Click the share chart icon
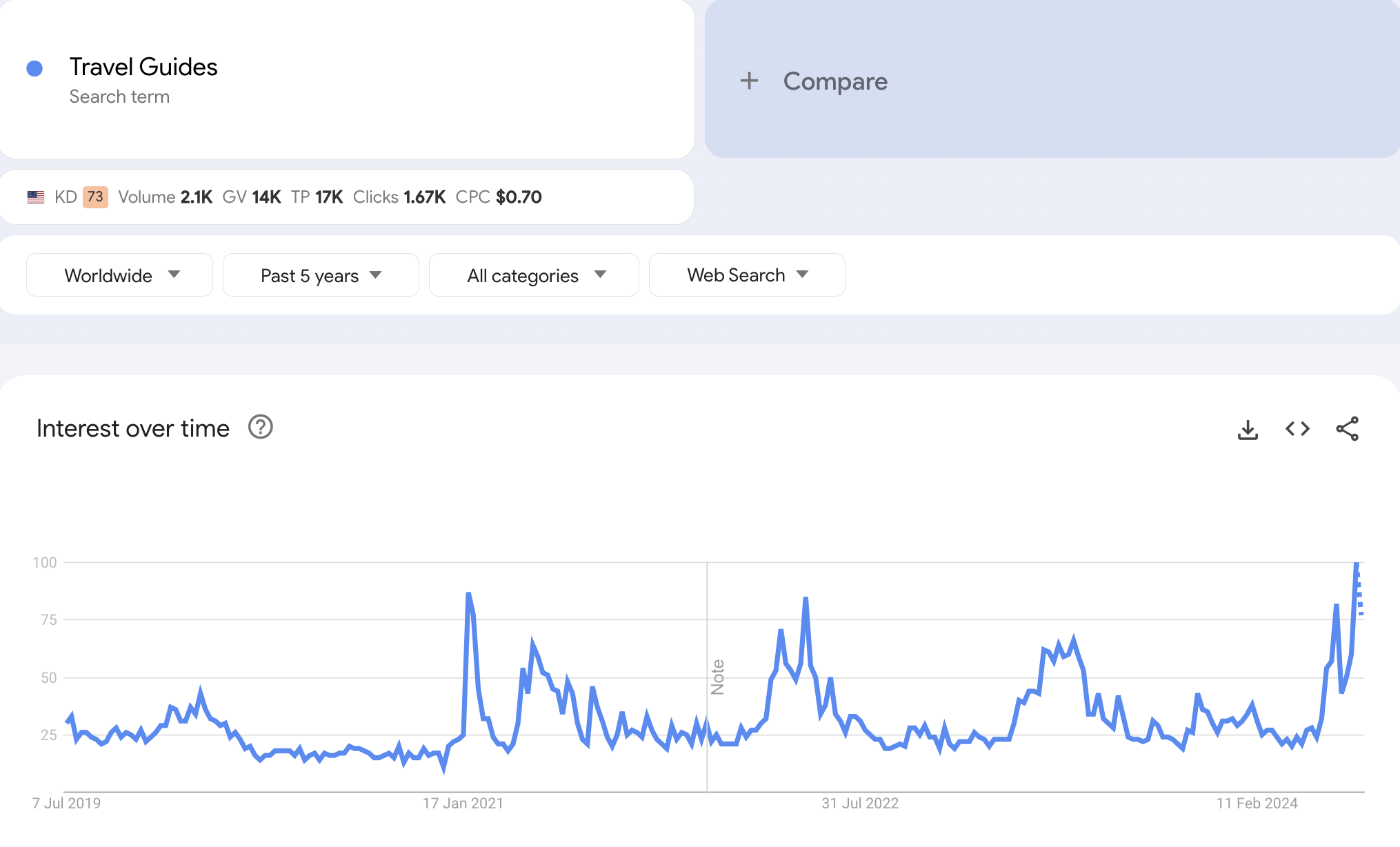1400x847 pixels. click(x=1347, y=429)
